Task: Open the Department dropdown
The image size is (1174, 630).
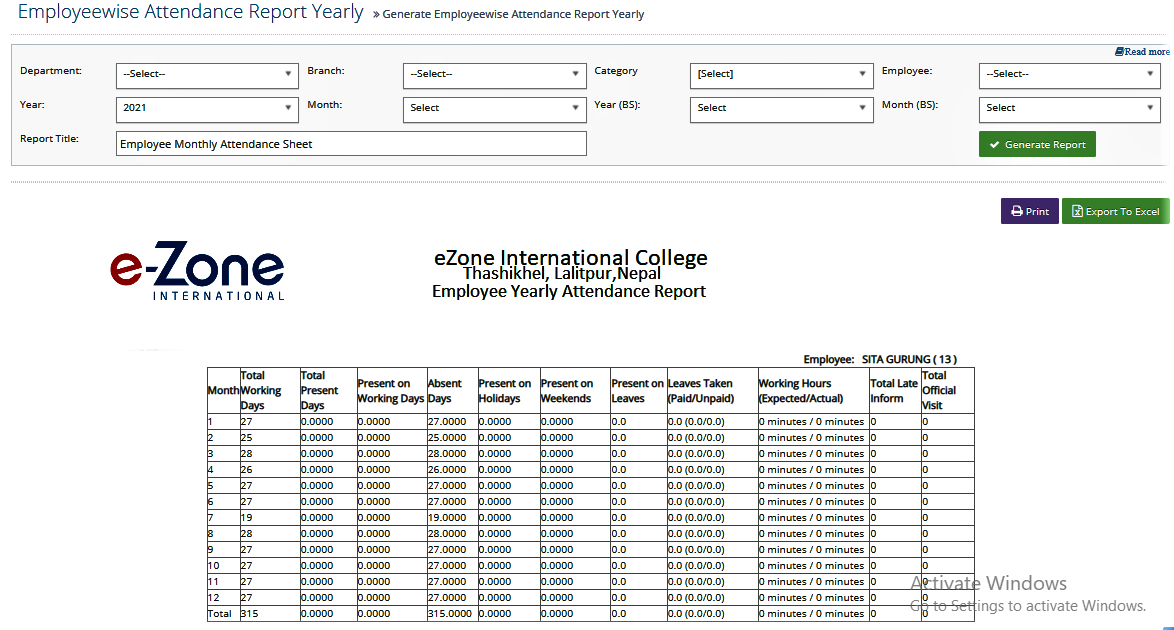Action: (x=207, y=74)
